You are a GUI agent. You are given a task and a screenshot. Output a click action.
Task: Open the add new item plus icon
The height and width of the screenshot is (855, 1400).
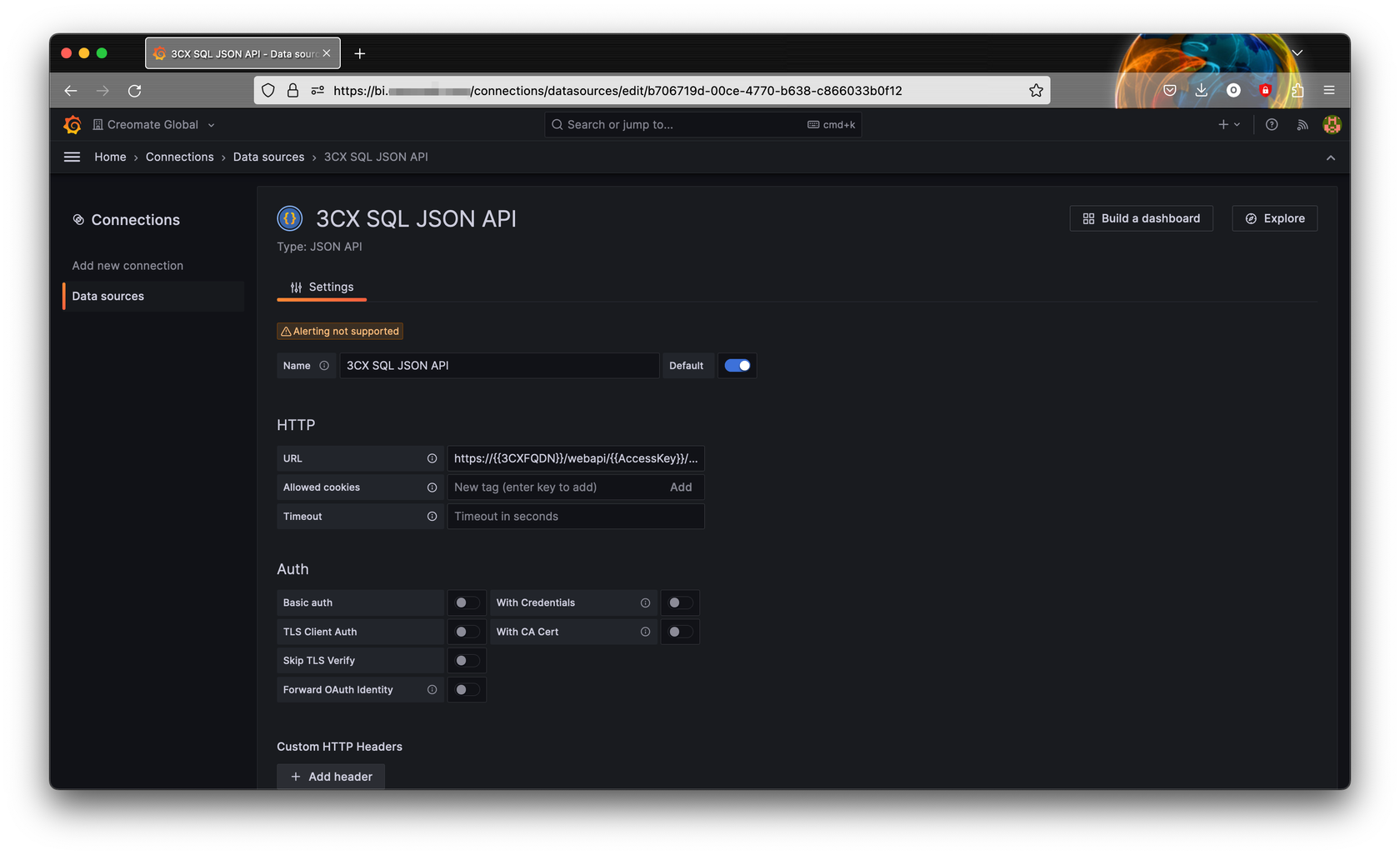pos(1222,124)
